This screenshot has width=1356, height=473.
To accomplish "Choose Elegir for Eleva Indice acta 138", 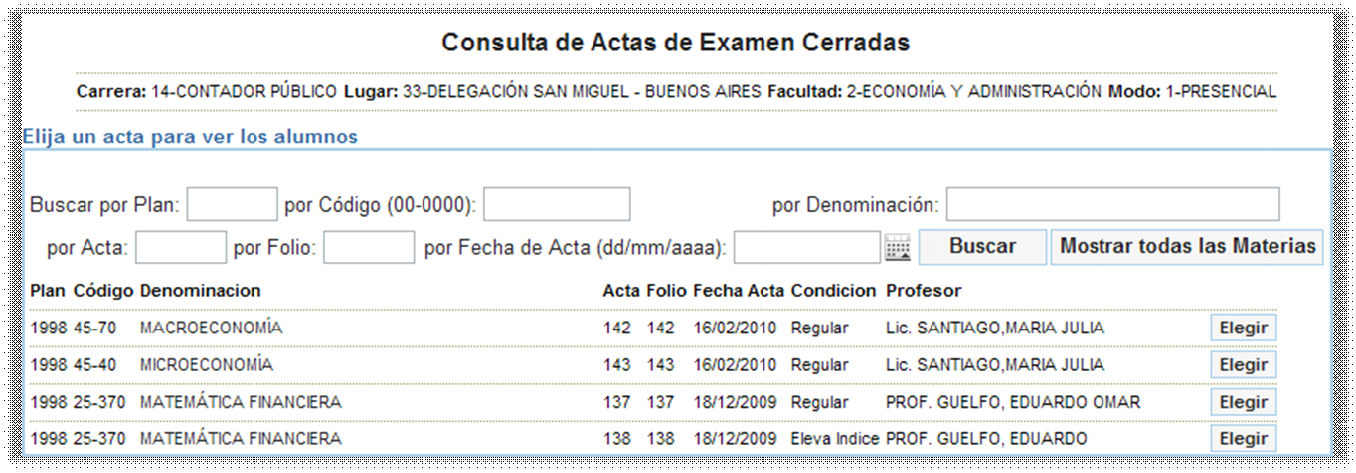I will tap(1243, 439).
